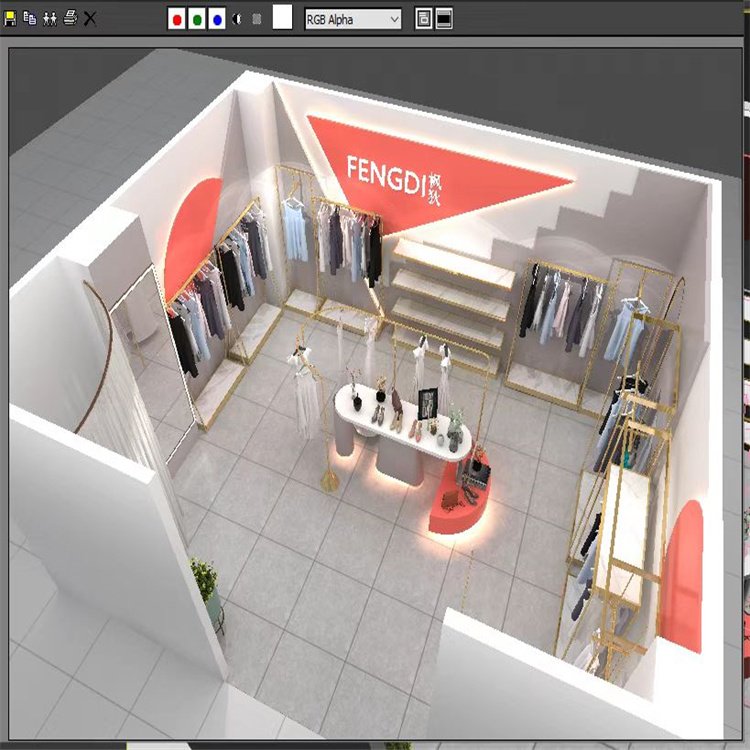750x750 pixels.
Task: Click the rendered store image
Action: point(375,393)
